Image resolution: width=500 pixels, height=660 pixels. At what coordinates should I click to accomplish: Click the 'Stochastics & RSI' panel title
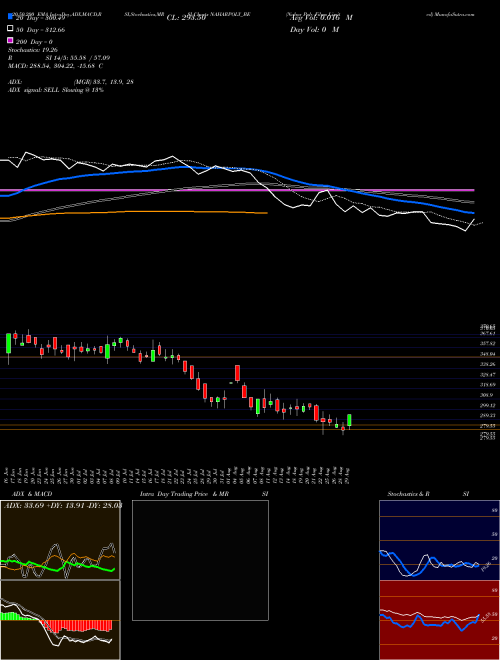tap(428, 494)
